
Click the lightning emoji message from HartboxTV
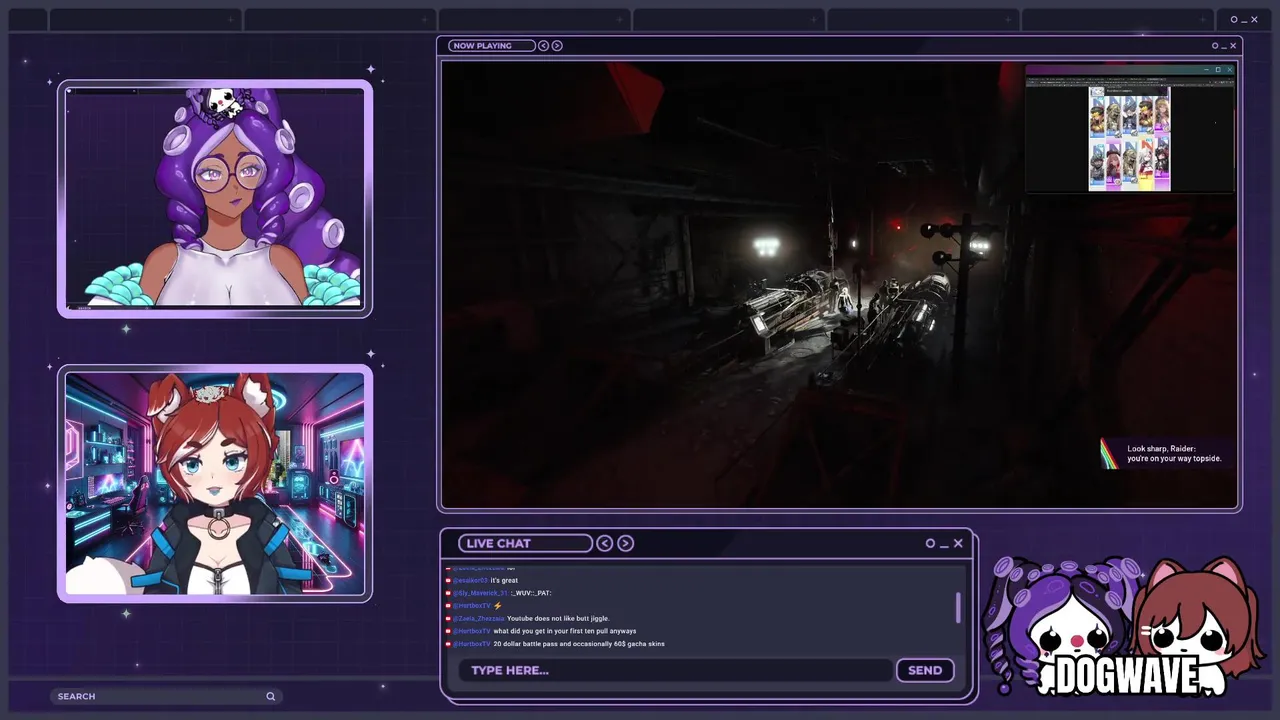(x=498, y=606)
